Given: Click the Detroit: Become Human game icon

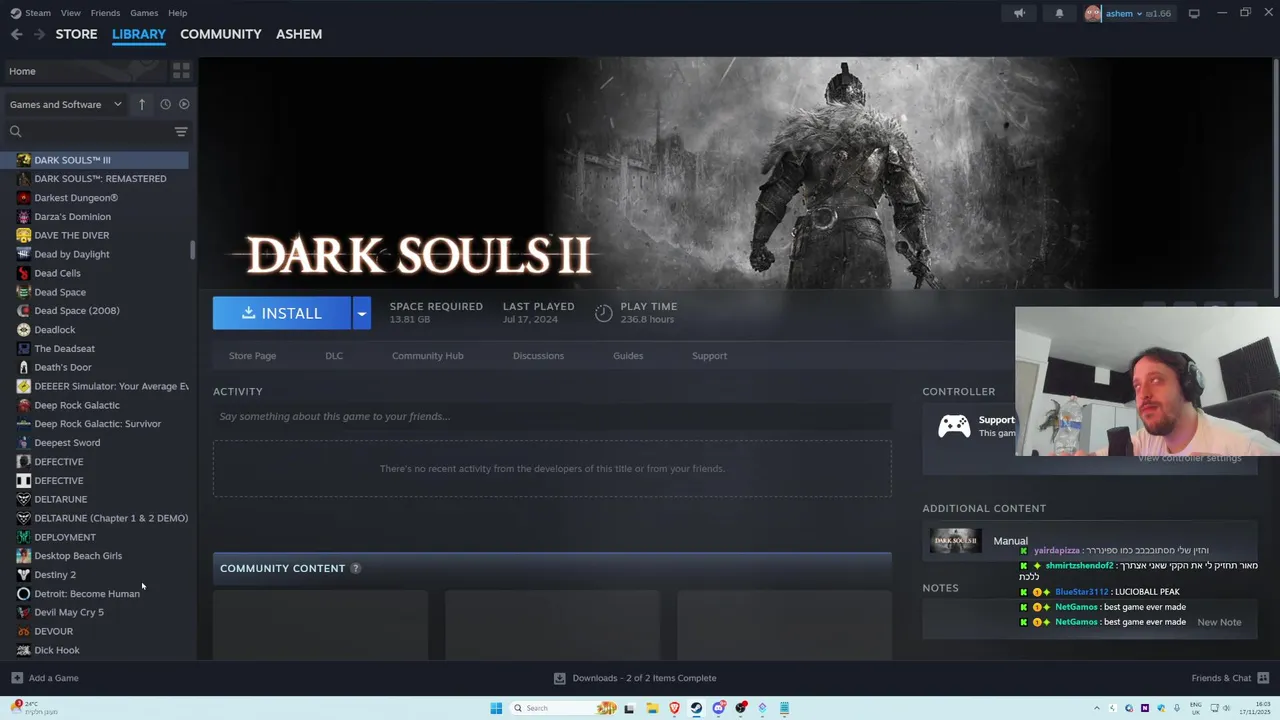Looking at the screenshot, I should [24, 594].
